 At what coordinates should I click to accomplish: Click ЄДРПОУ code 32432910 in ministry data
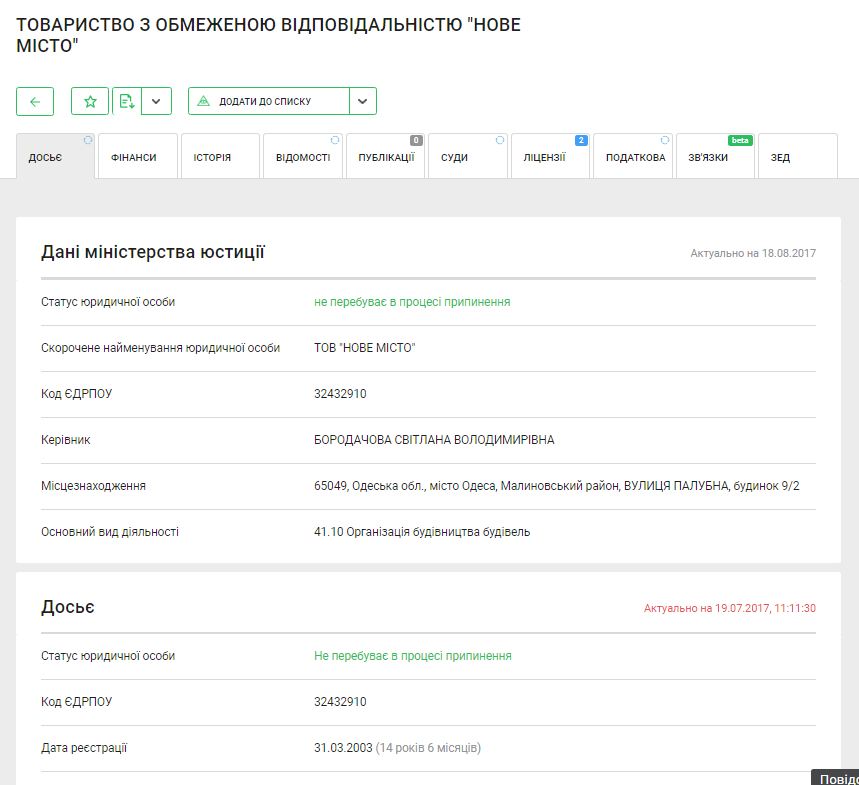pos(340,394)
